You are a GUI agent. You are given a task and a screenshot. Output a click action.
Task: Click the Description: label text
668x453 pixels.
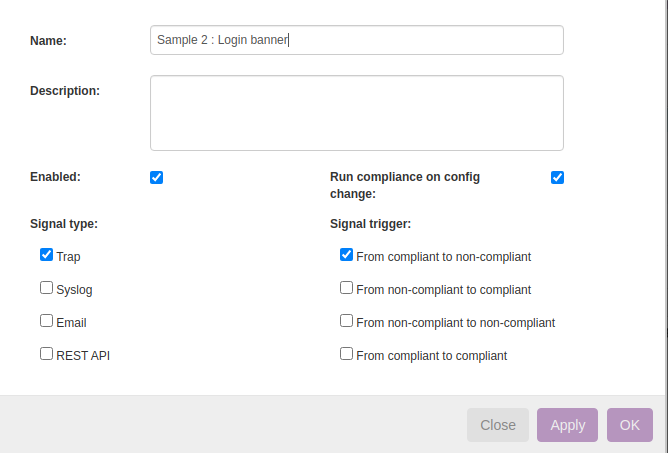(x=65, y=91)
